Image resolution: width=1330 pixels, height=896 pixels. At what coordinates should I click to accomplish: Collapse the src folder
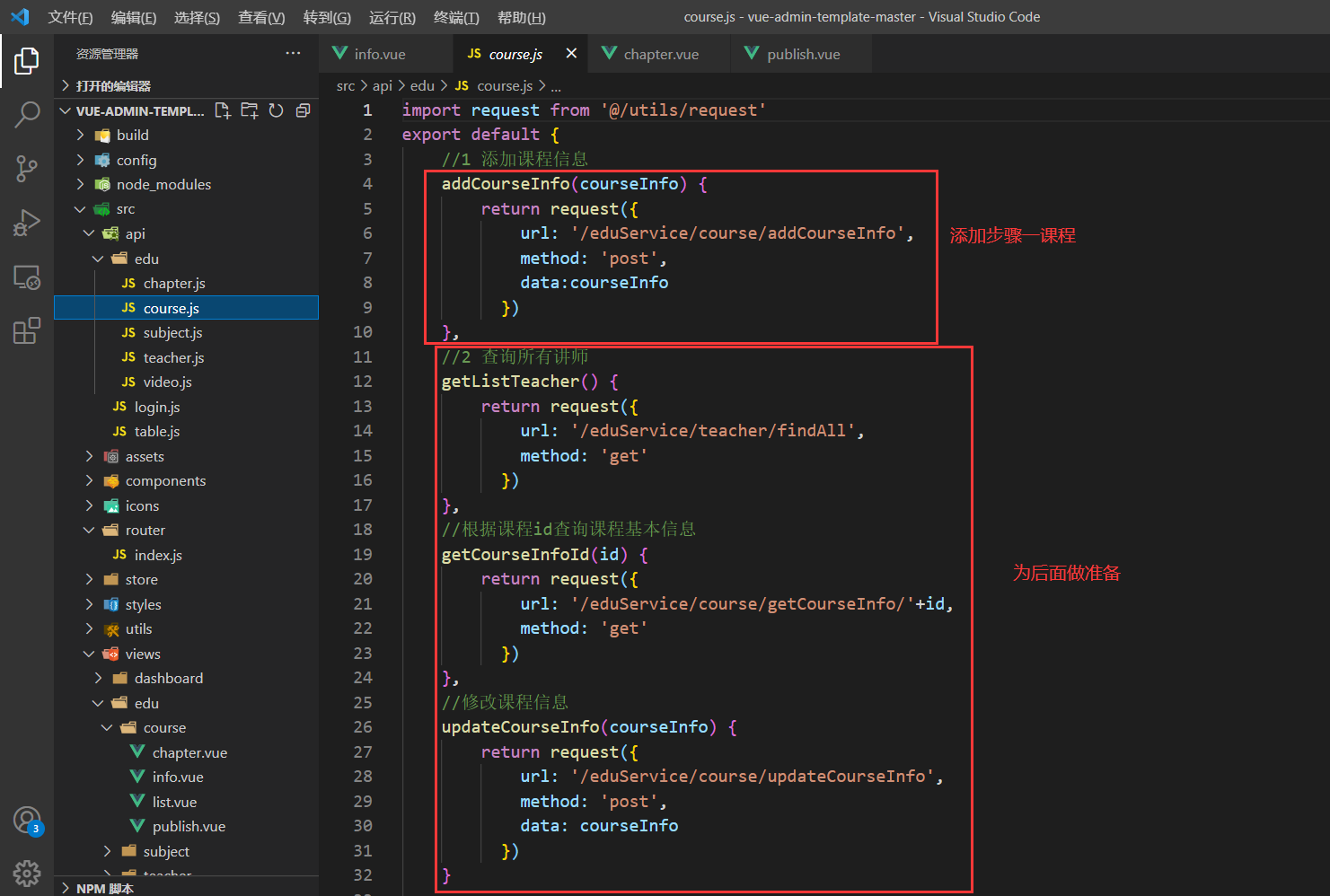point(186,209)
